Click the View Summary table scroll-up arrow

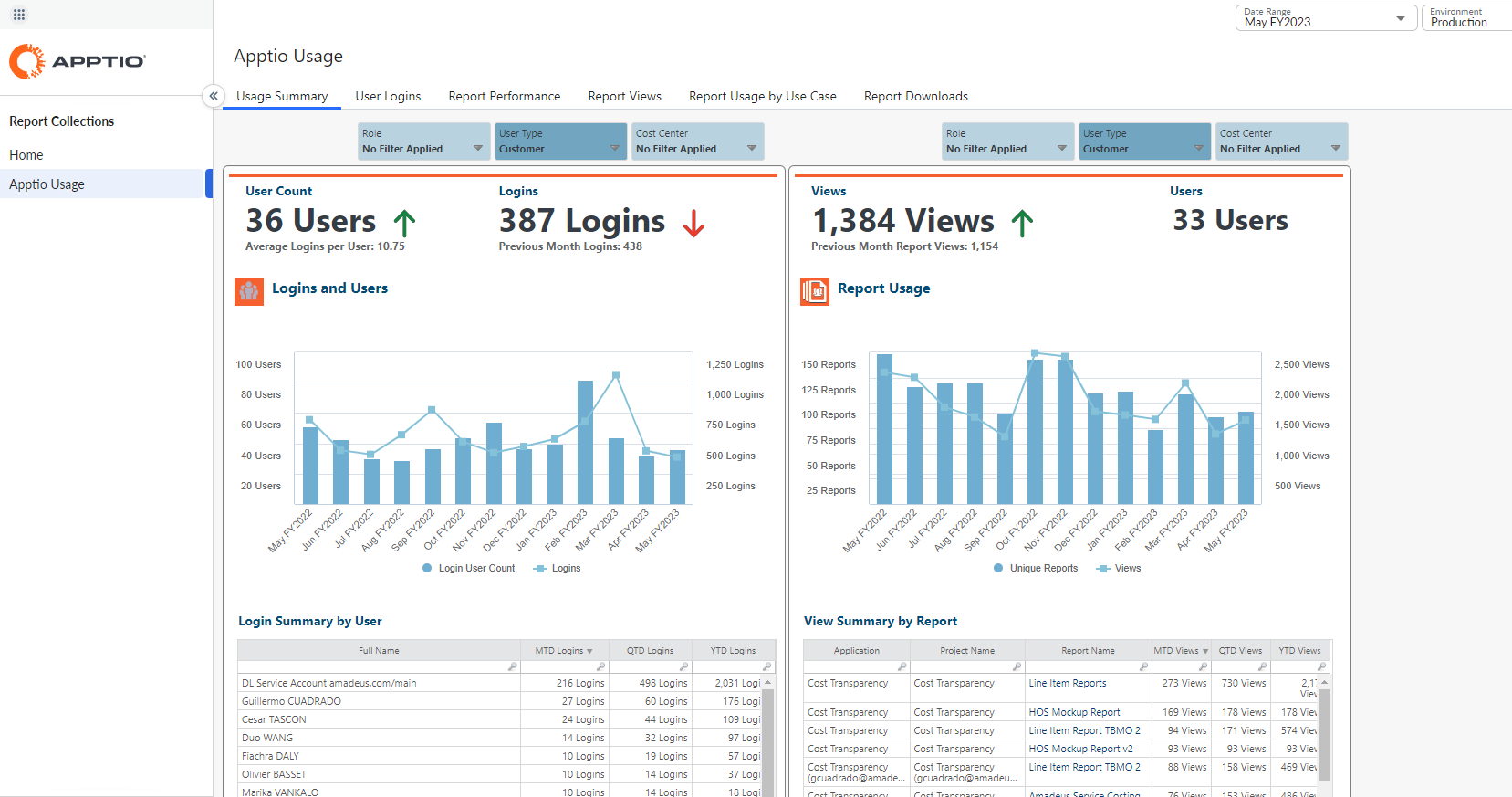tap(1325, 683)
